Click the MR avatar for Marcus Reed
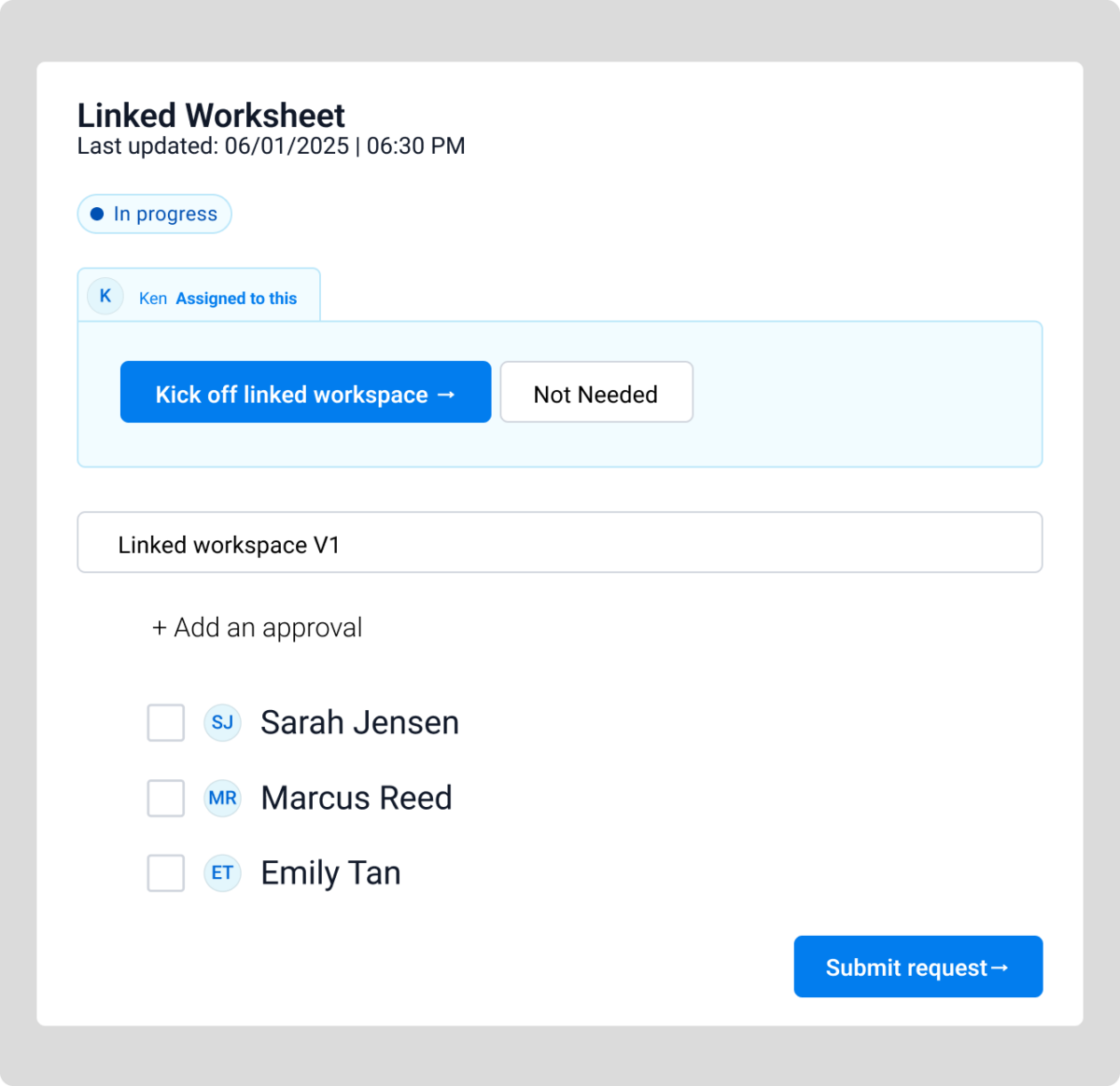The image size is (1120, 1086). pos(222,799)
